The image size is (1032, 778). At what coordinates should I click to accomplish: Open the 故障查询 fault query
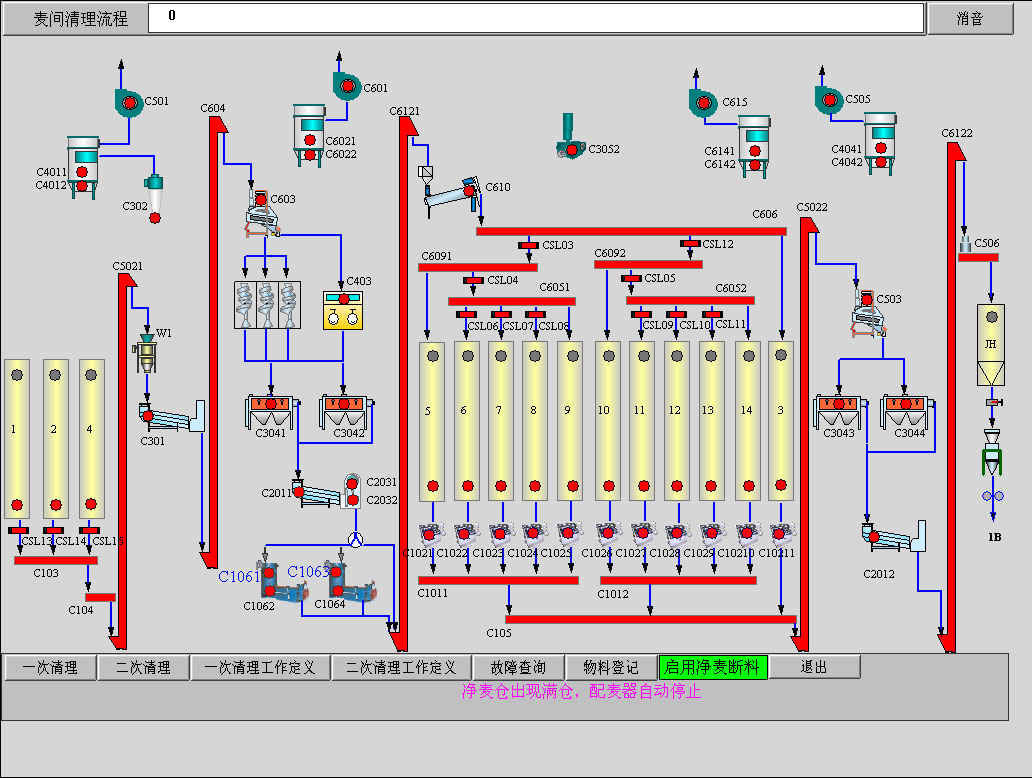pyautogui.click(x=519, y=667)
